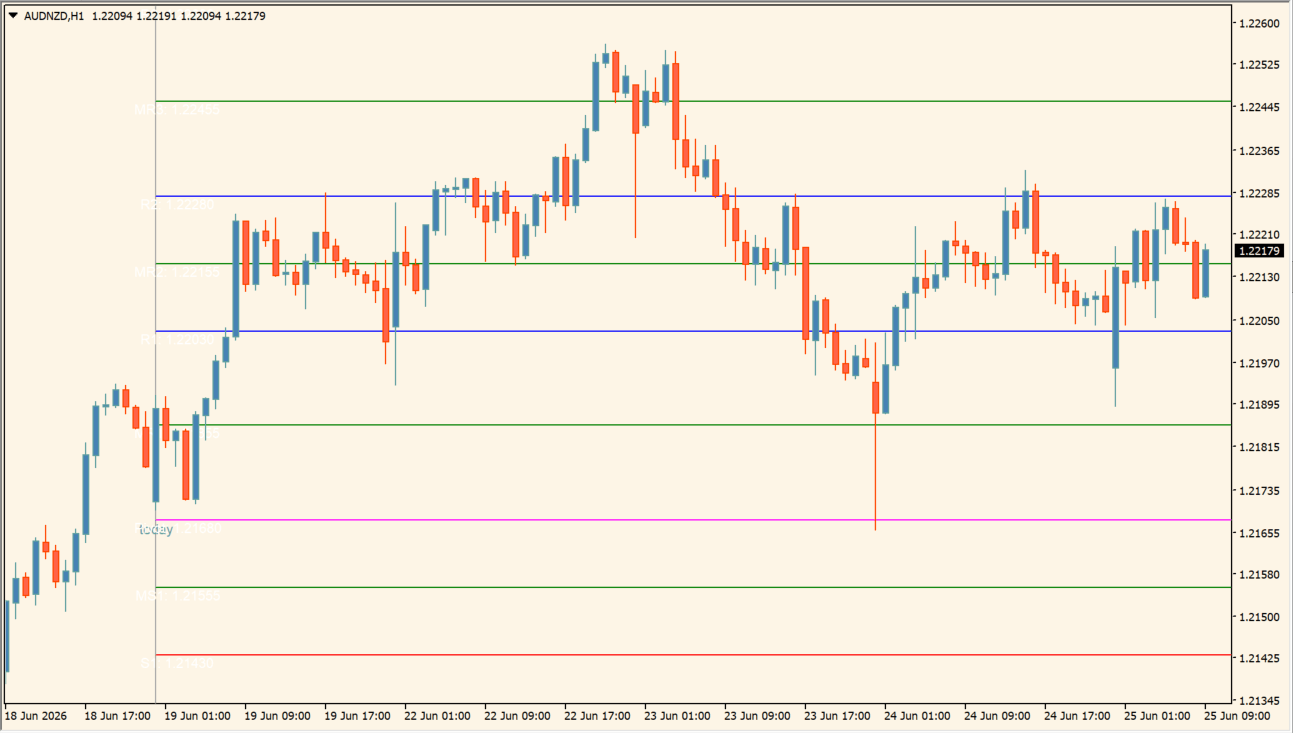Click the 1.22600 price scale label
1293x733 pixels.
pos(1258,23)
